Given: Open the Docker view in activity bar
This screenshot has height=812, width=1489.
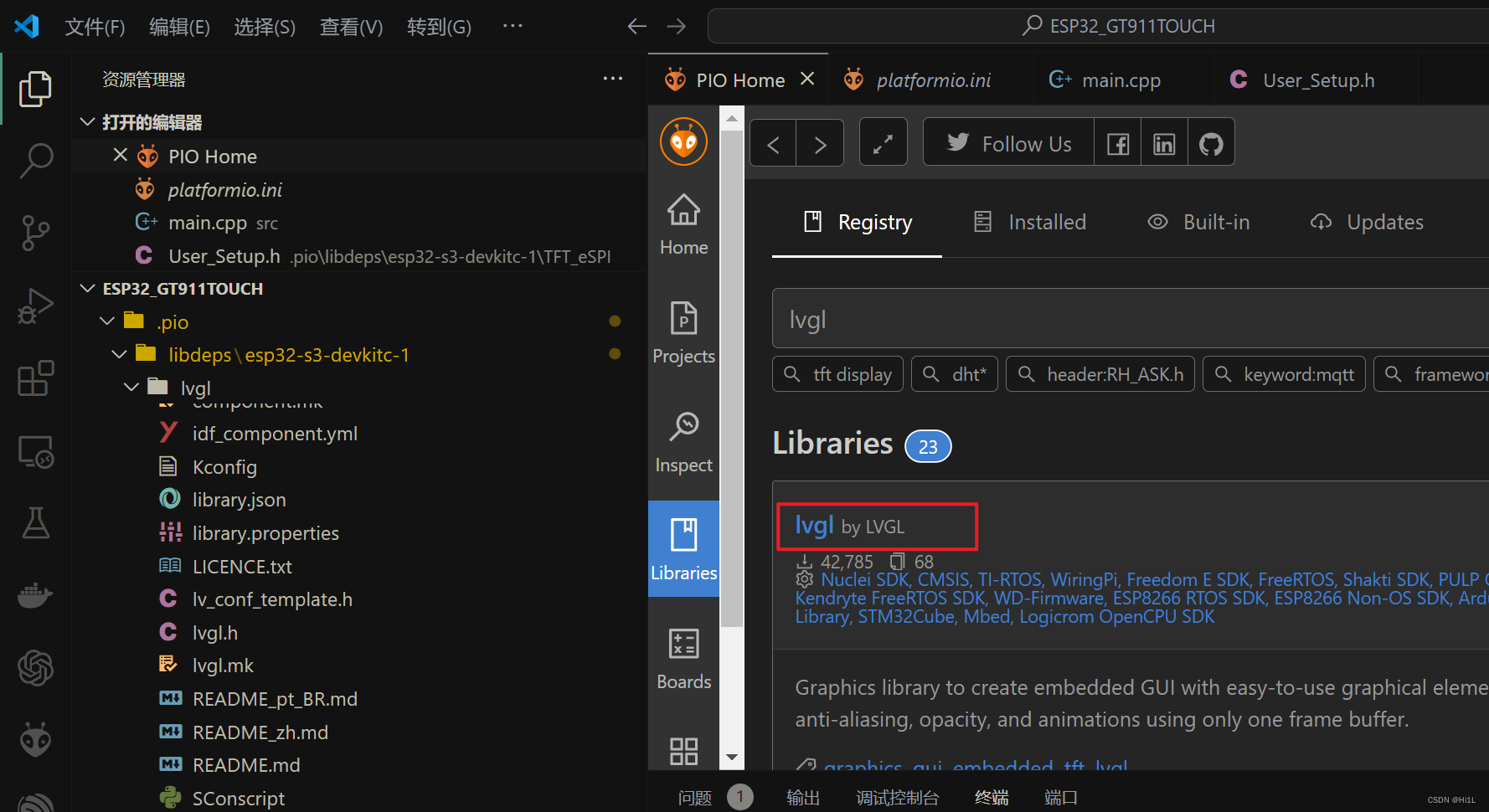Looking at the screenshot, I should (35, 596).
